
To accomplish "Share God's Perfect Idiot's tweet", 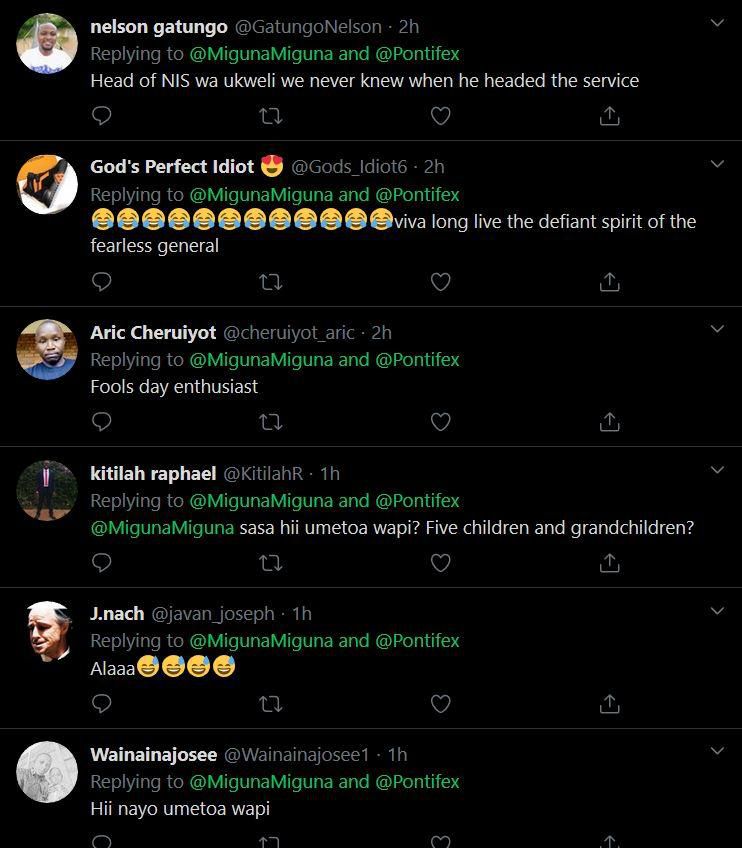I will tap(609, 282).
